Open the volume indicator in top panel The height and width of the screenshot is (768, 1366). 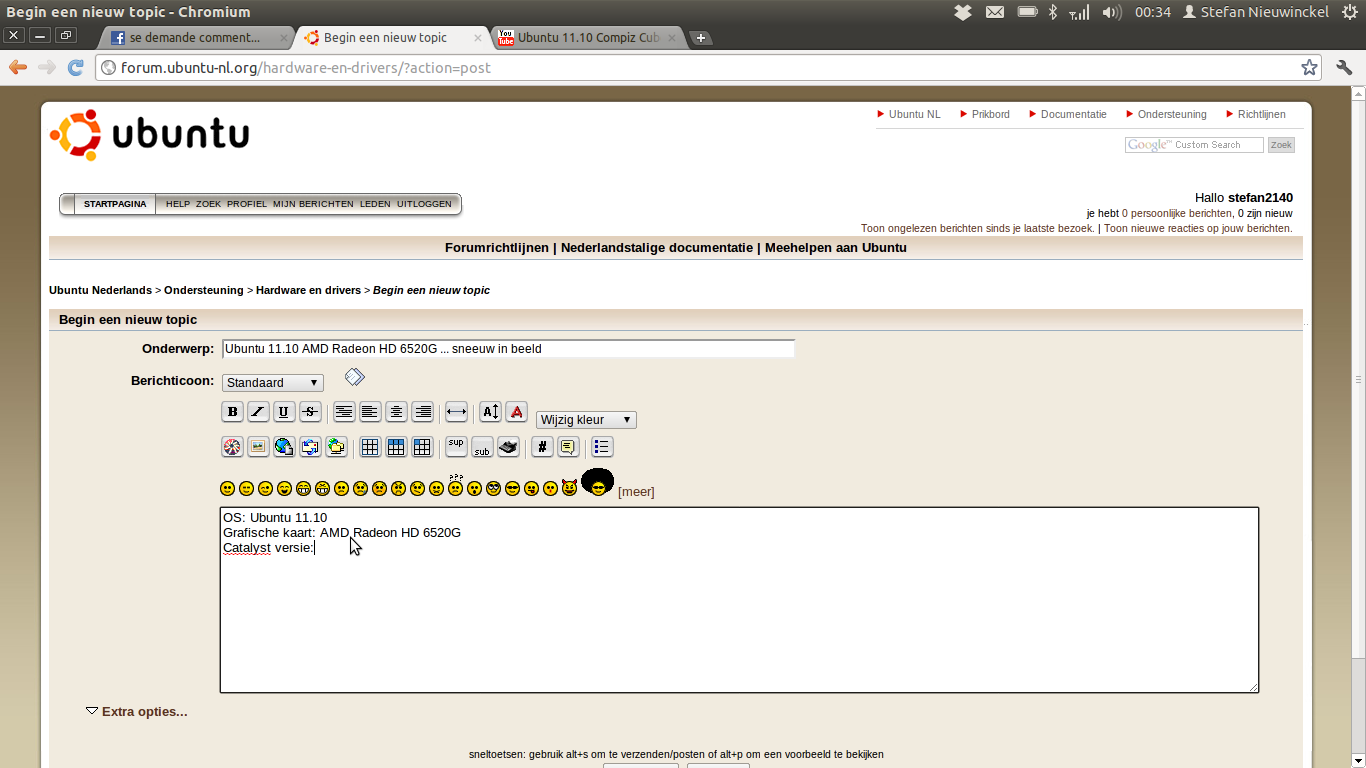coord(1111,12)
